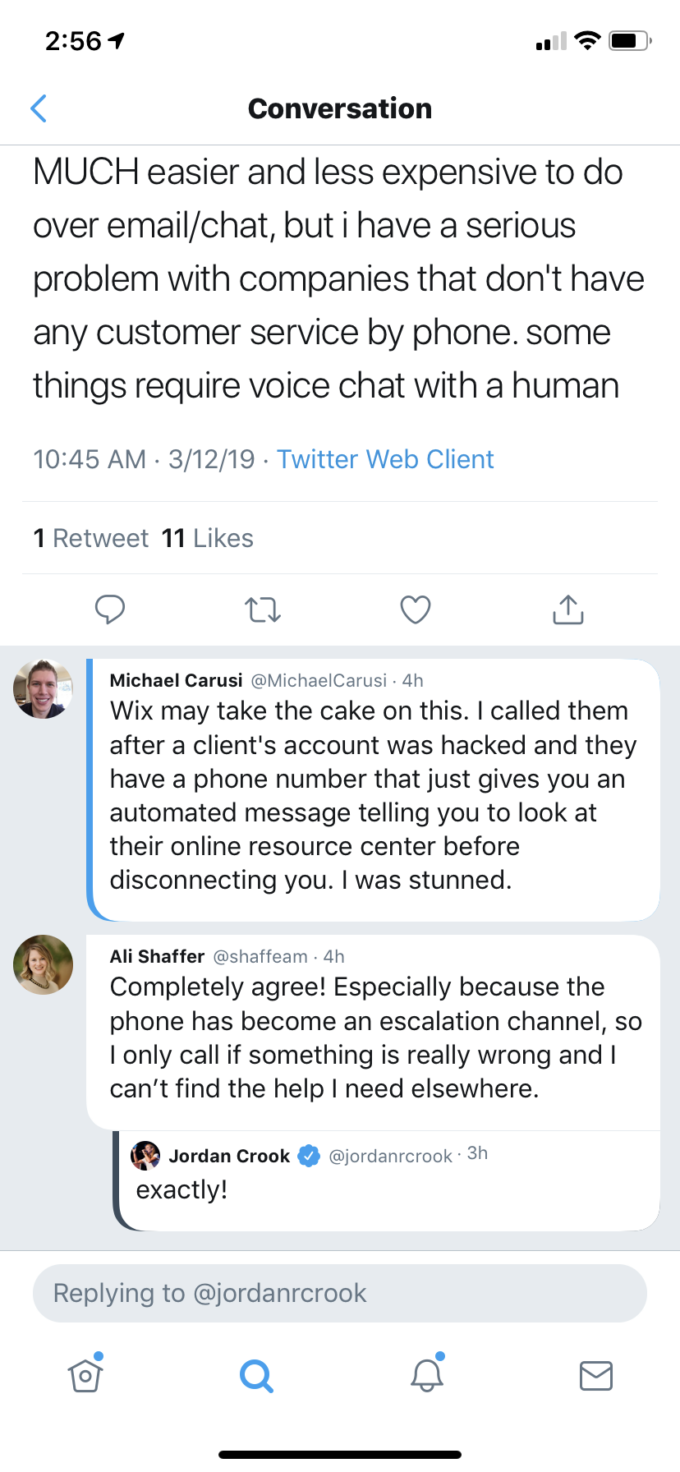Tap Jordan Crook's verified badge
Screen dimensions: 680x1472
310,1156
